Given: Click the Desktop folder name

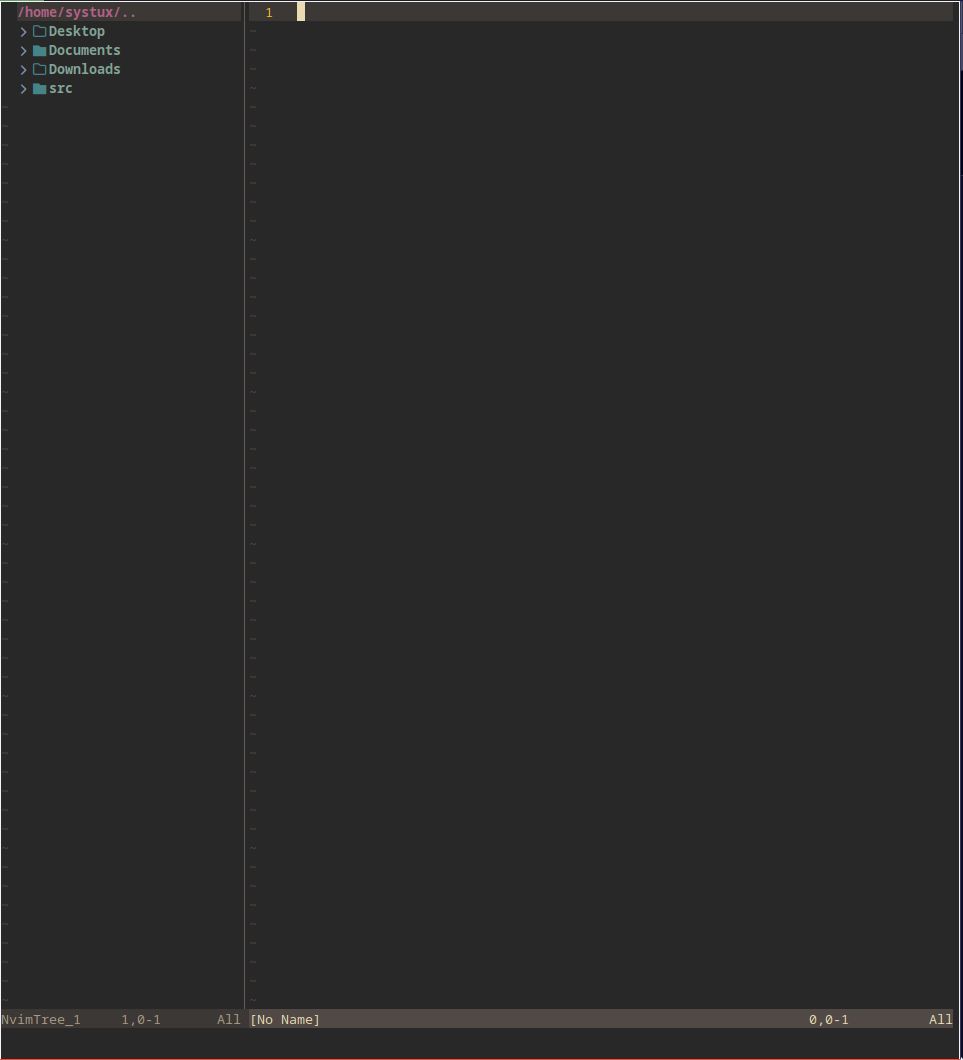Looking at the screenshot, I should pos(76,31).
